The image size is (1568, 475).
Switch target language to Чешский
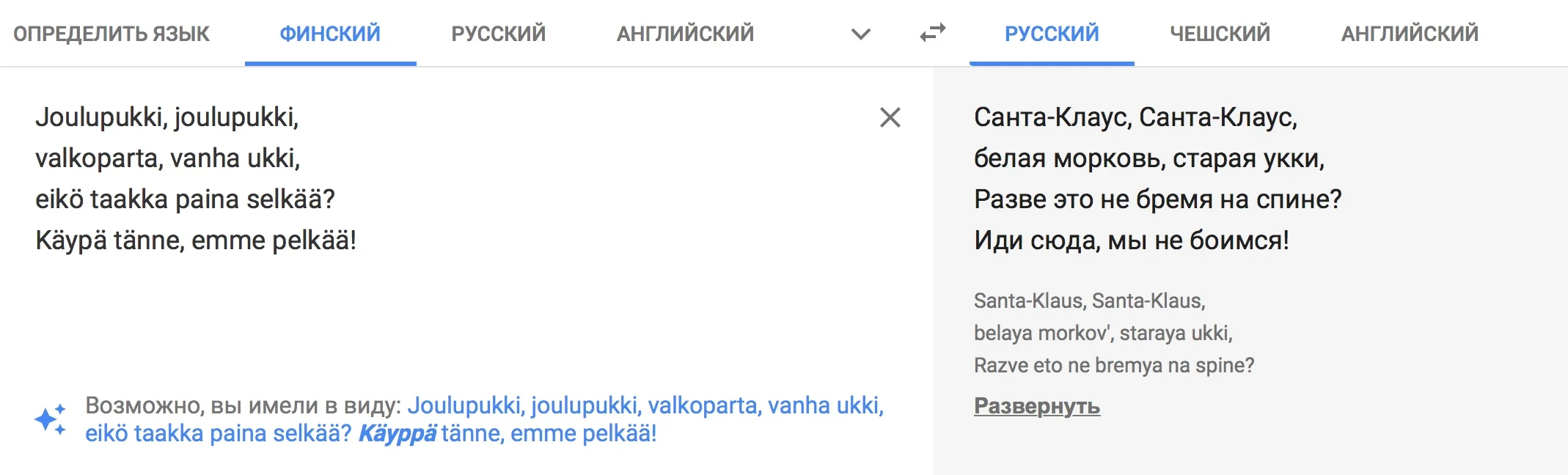click(1220, 34)
